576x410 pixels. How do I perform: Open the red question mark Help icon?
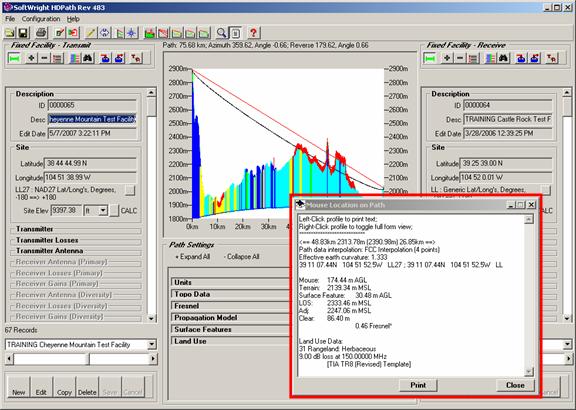253,33
